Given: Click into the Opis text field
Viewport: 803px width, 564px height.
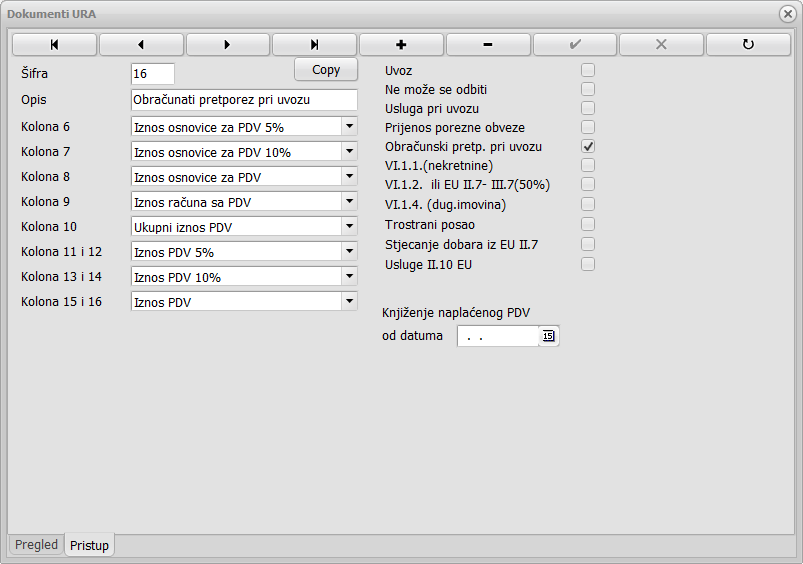Looking at the screenshot, I should [x=243, y=100].
